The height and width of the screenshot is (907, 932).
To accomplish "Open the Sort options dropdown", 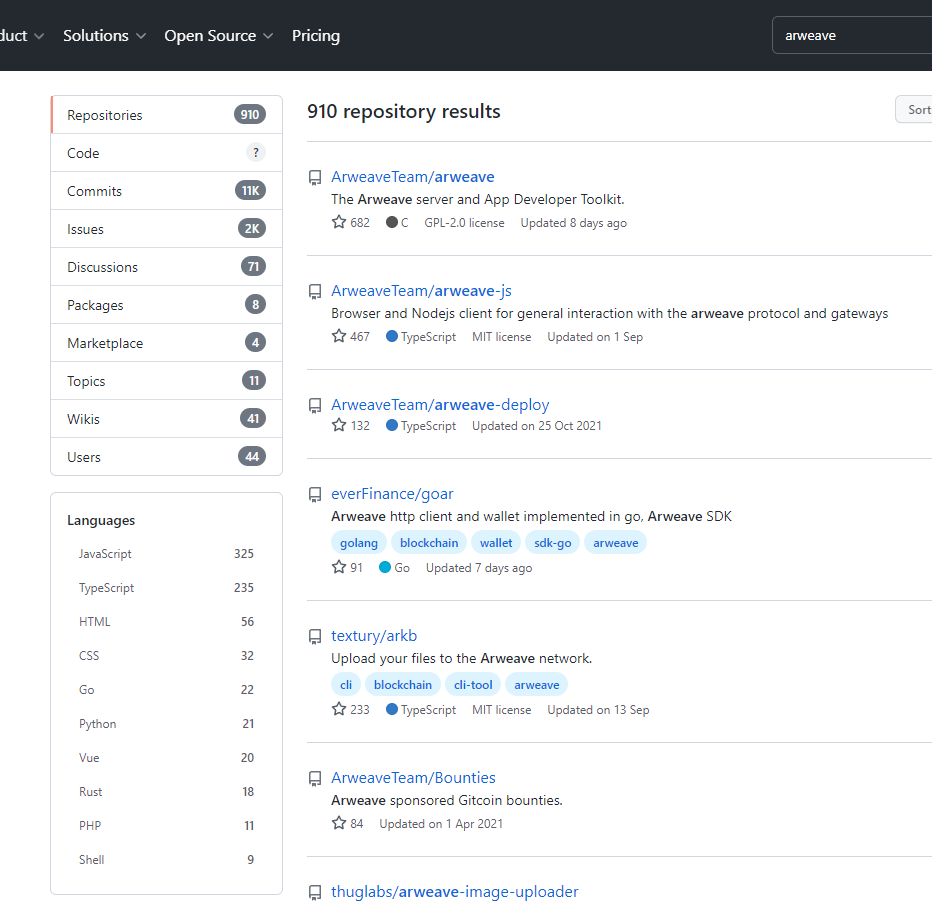I will [916, 110].
